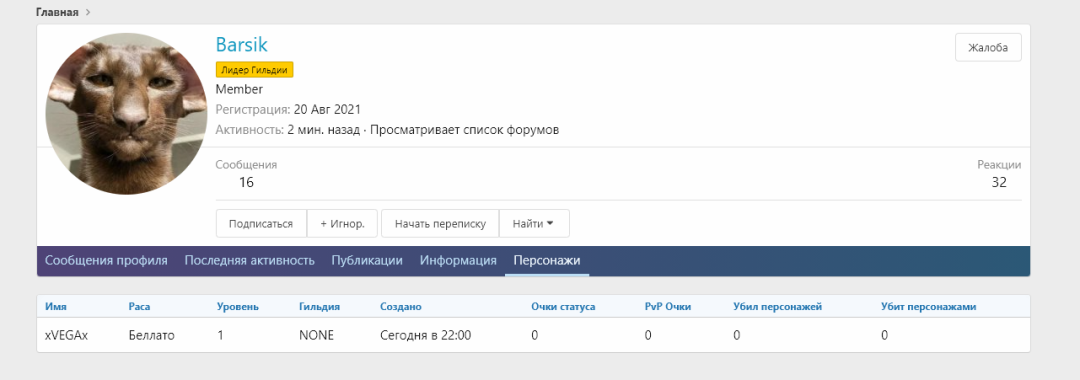
Task: Expand the Найти dropdown menu
Action: (534, 224)
